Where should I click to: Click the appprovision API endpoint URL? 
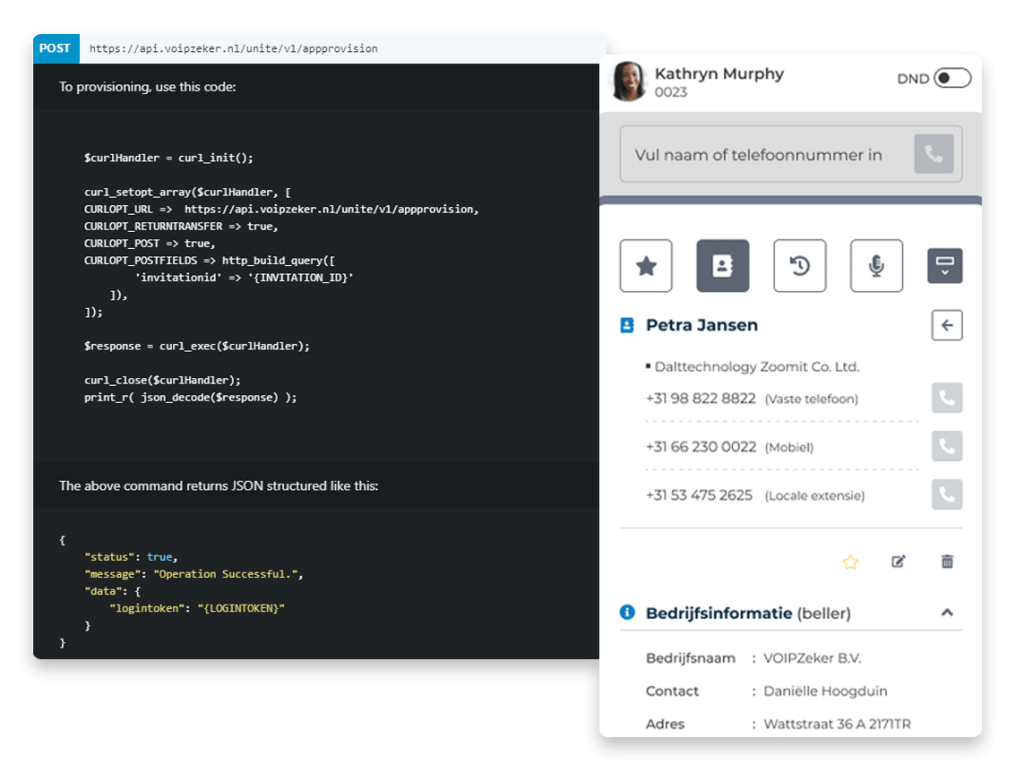coord(233,48)
